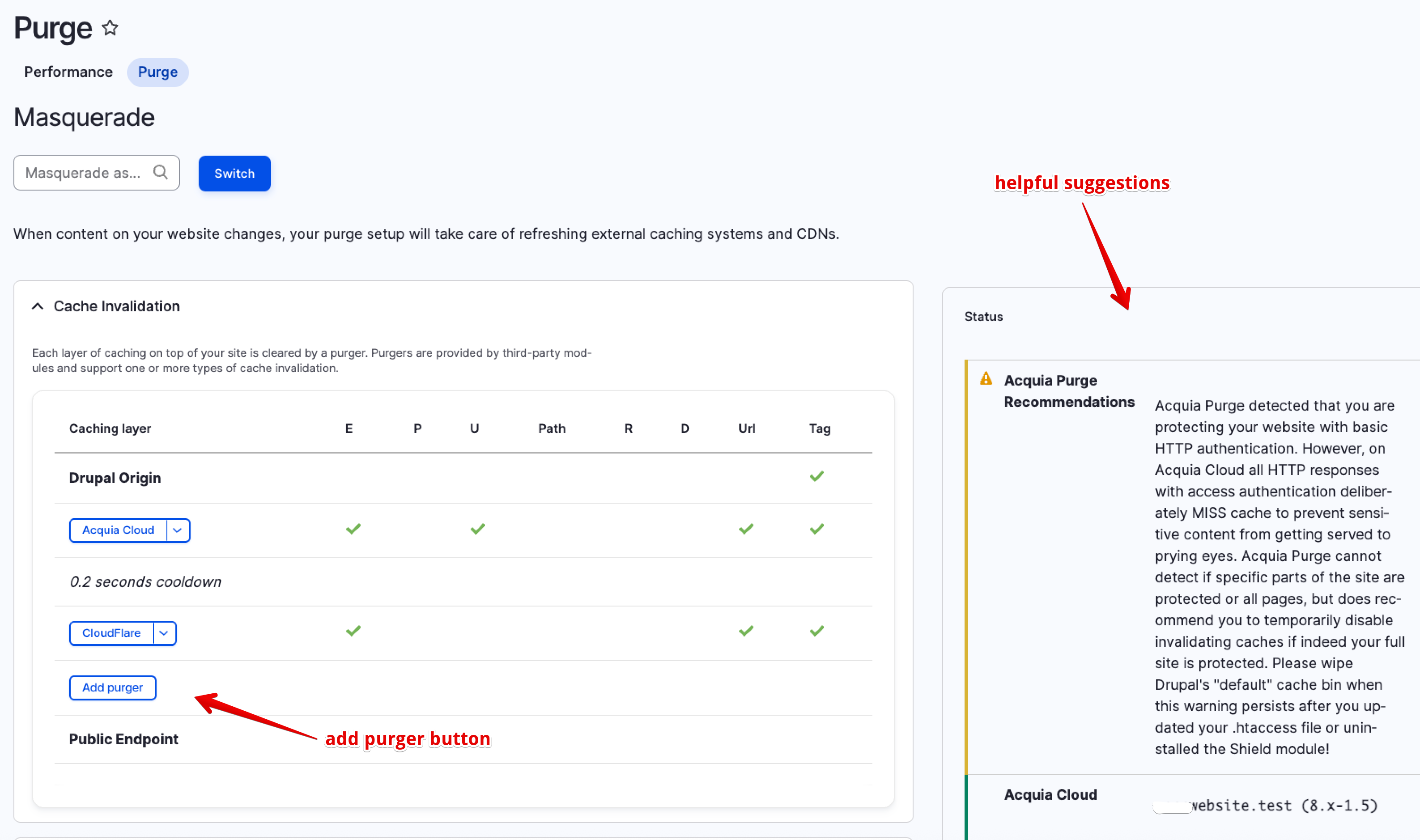1420x840 pixels.
Task: Collapse the Cache Invalidation section
Action: (x=38, y=306)
